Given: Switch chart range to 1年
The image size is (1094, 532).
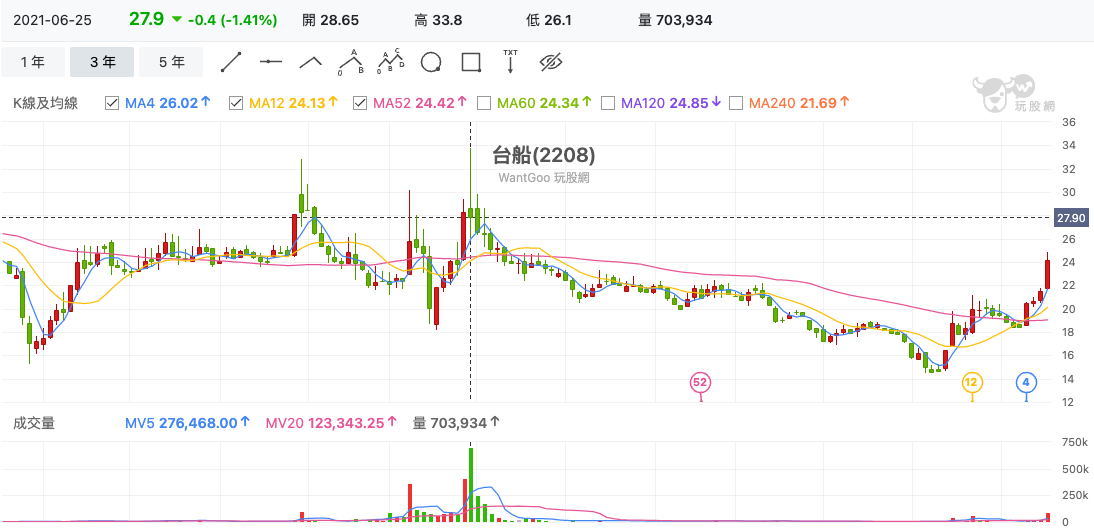Looking at the screenshot, I should tap(33, 62).
